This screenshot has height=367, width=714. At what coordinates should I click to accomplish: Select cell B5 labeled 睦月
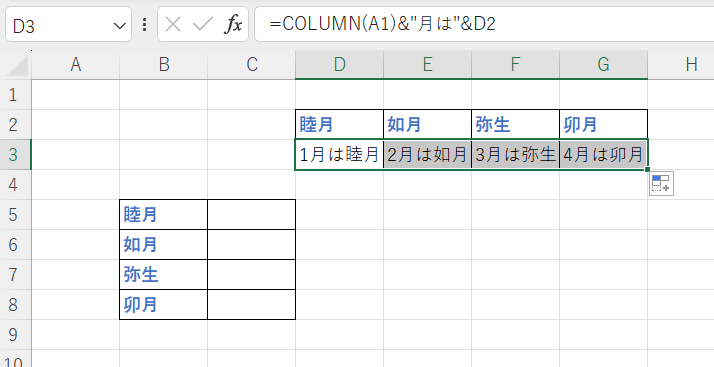tap(163, 214)
